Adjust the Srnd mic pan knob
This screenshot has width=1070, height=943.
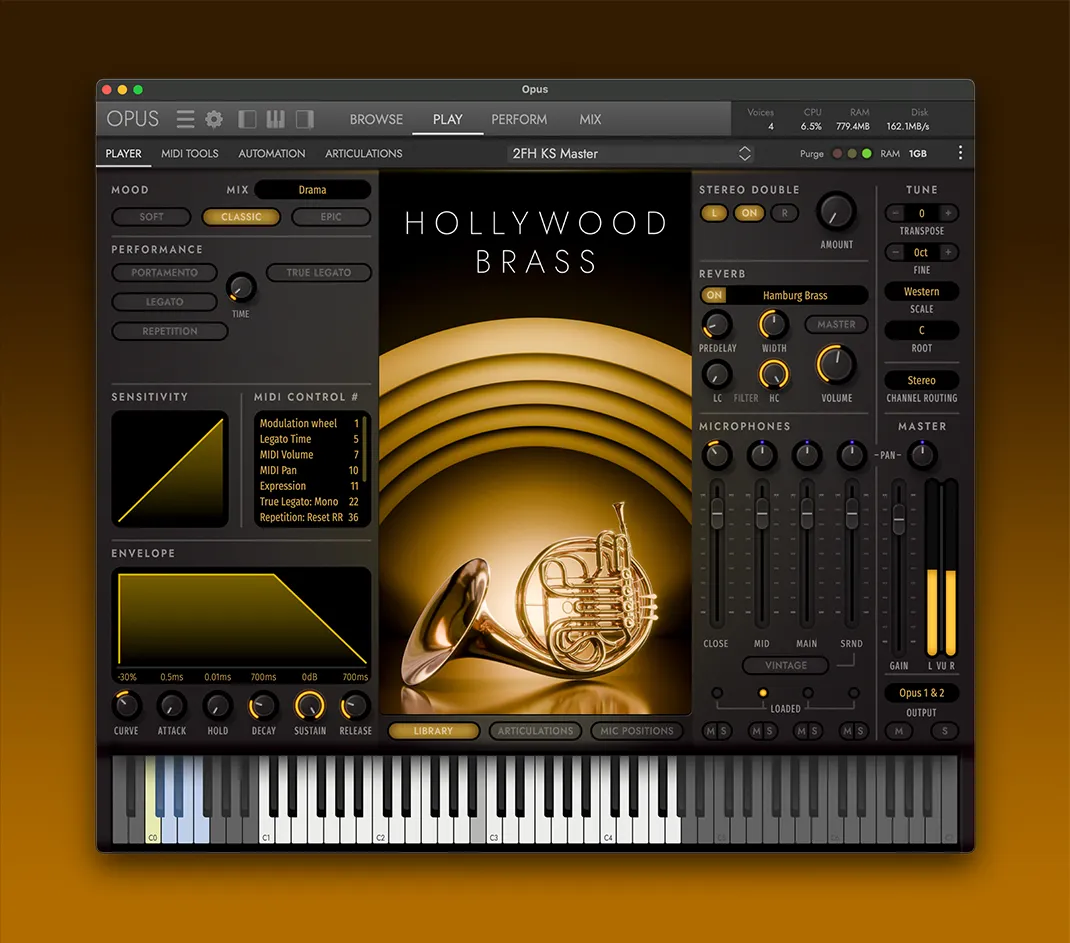point(851,455)
